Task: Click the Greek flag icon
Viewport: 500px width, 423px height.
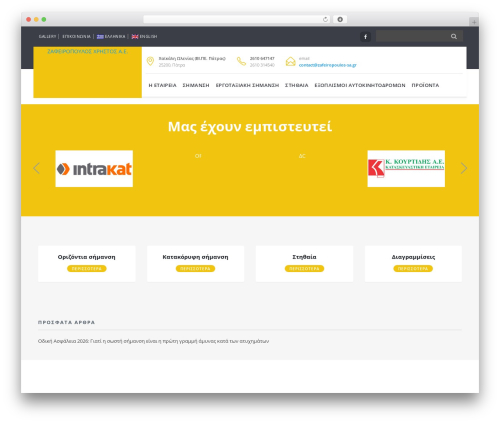Action: (x=100, y=37)
